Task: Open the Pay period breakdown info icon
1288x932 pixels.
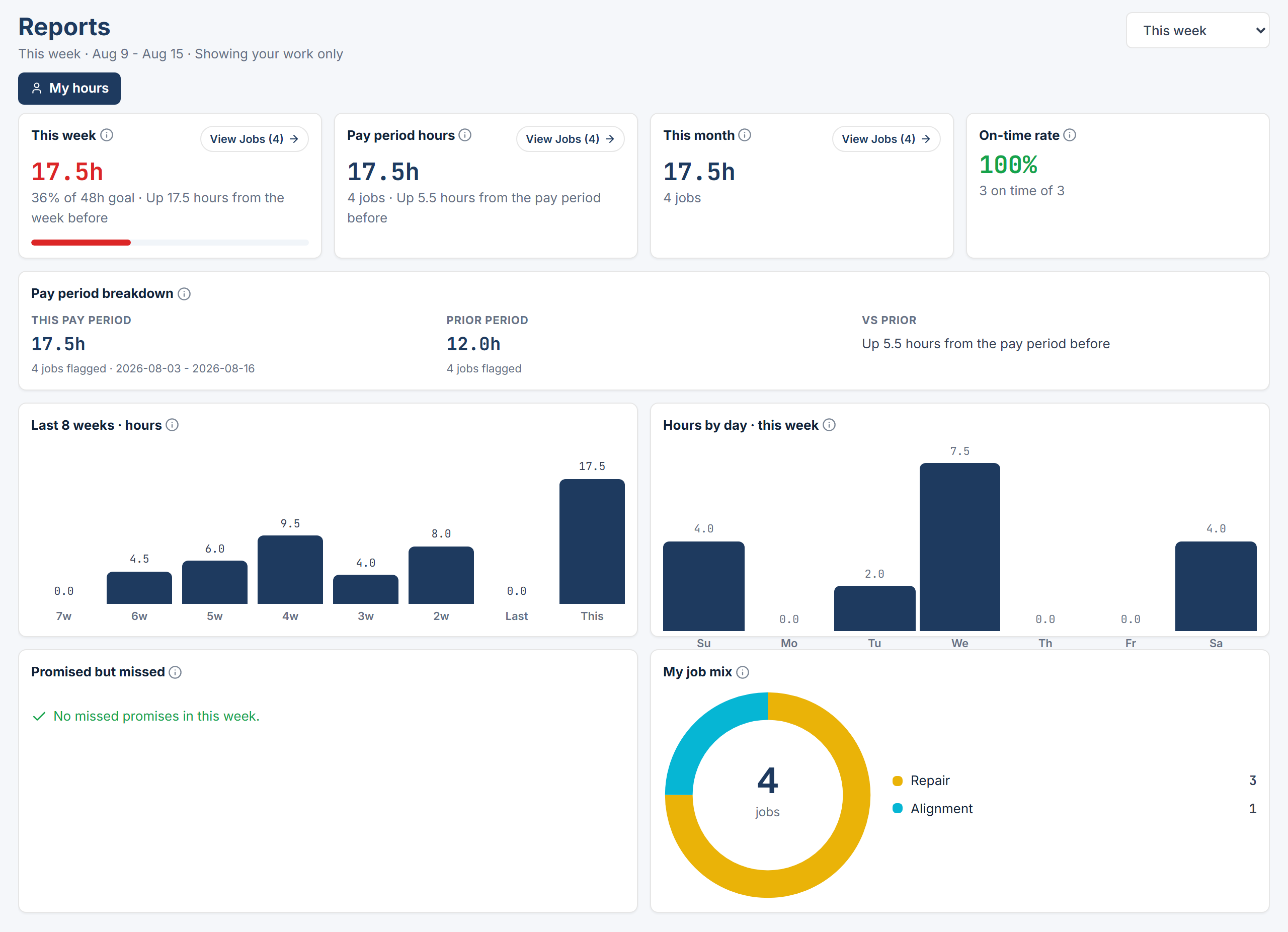Action: tap(184, 293)
